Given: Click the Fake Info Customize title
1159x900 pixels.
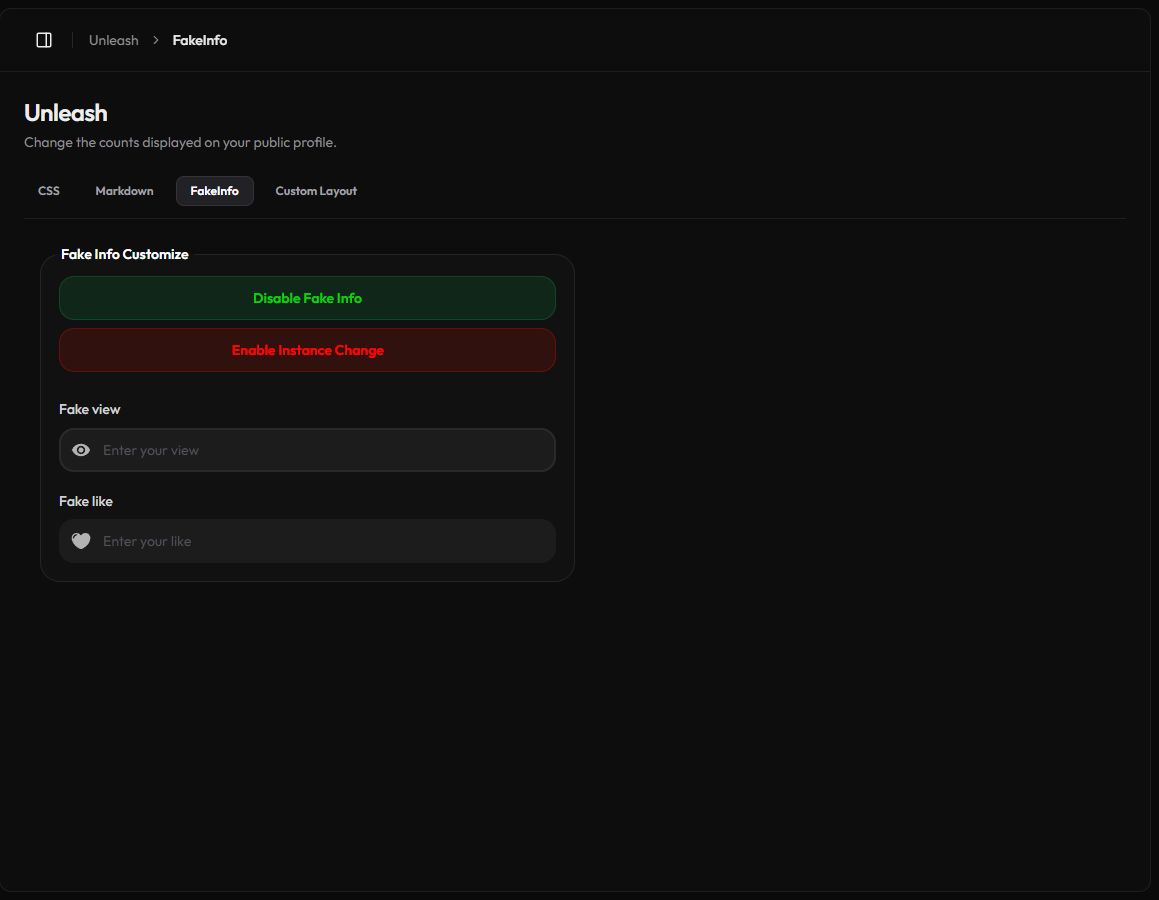Looking at the screenshot, I should coord(125,254).
